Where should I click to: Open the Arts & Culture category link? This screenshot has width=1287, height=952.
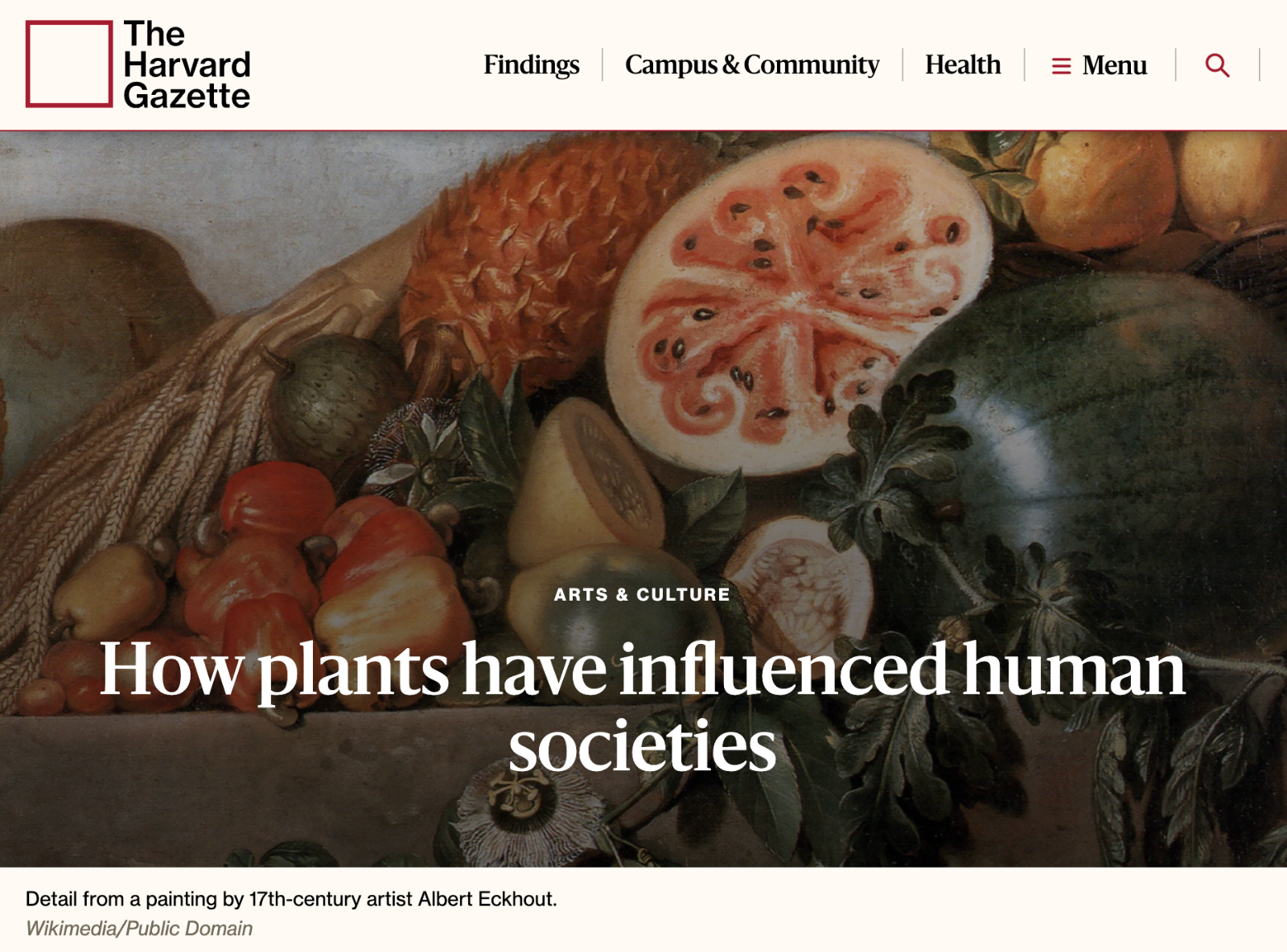click(x=642, y=594)
